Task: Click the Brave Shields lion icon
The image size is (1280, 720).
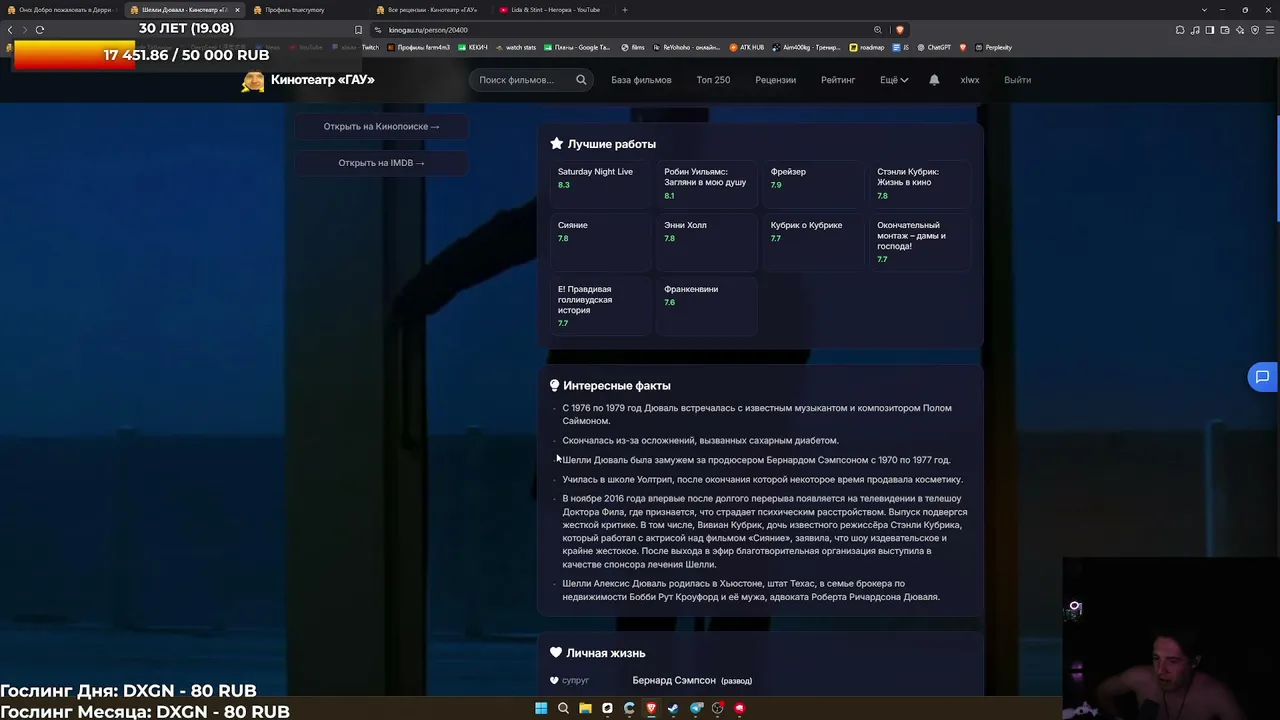Action: coord(899,30)
